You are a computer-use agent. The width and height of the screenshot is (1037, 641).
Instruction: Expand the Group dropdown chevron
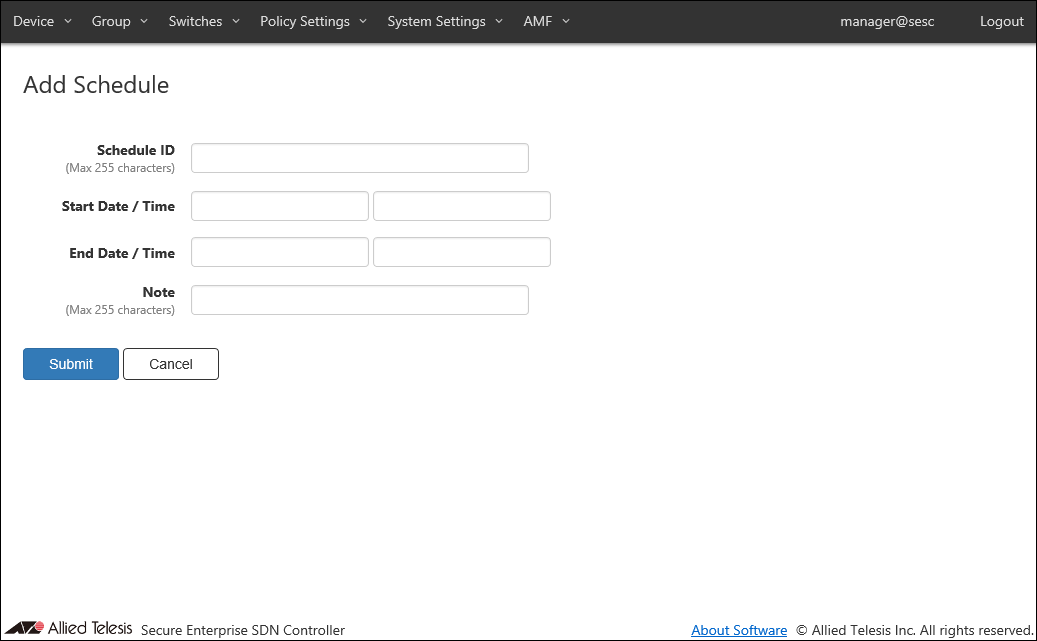144,22
